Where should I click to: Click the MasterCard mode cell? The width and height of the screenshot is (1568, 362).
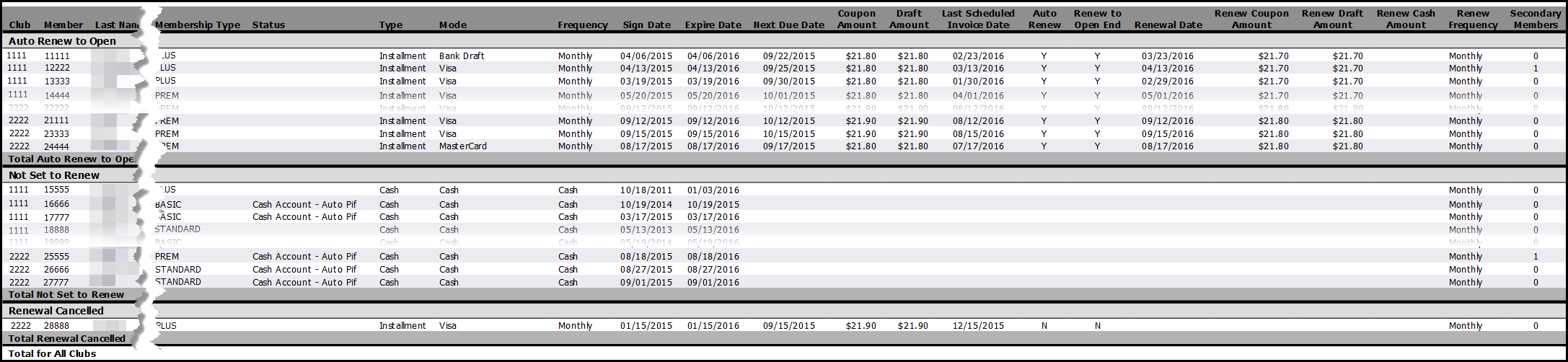click(463, 146)
